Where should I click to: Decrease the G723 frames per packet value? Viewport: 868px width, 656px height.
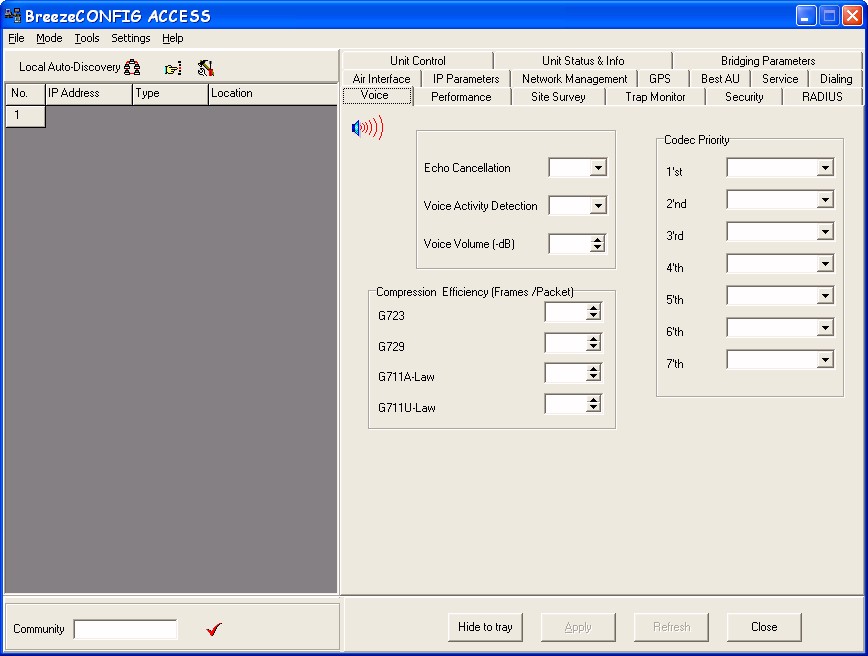click(x=593, y=317)
